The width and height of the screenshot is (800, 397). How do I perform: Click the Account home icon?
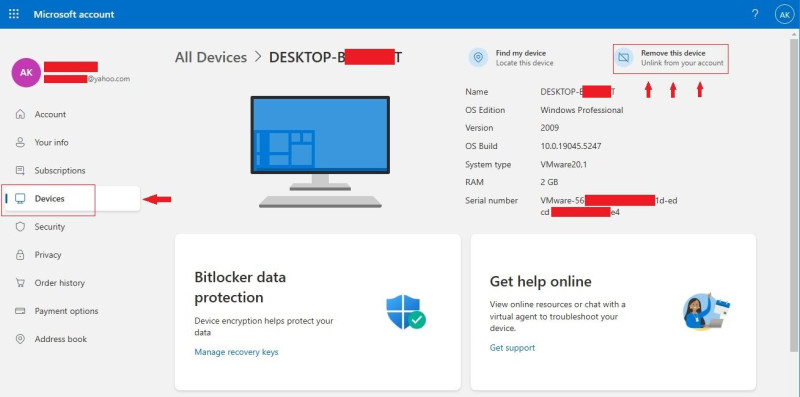[x=20, y=114]
